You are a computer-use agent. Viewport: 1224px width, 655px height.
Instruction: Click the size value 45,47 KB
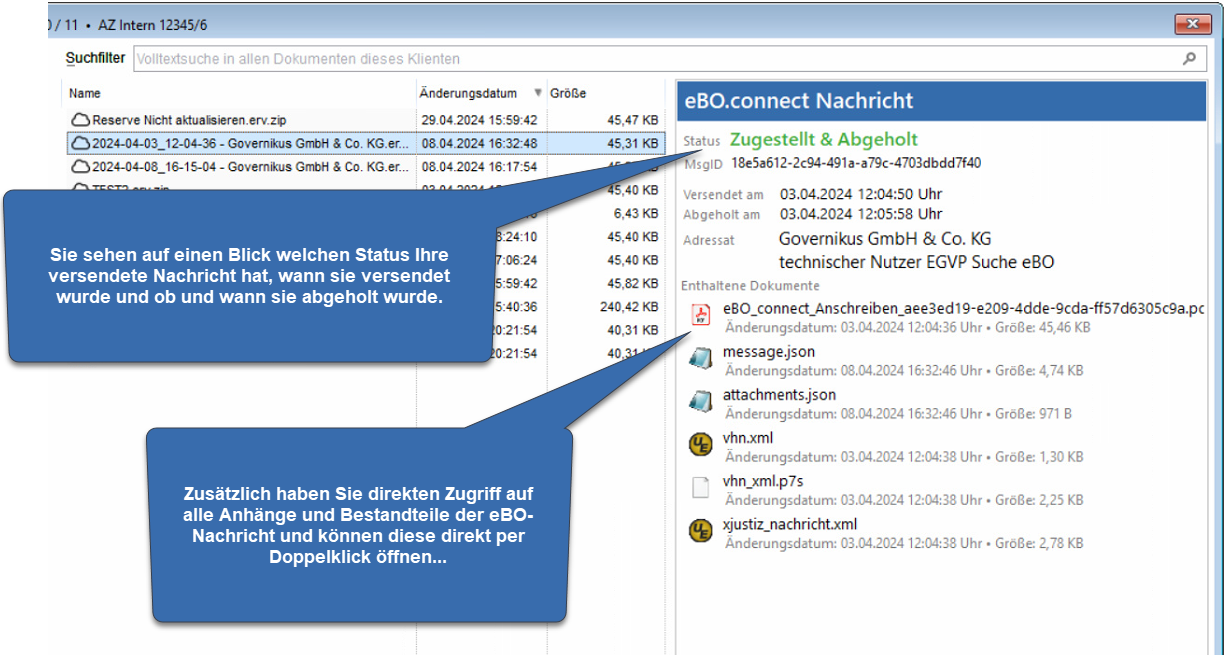click(632, 120)
